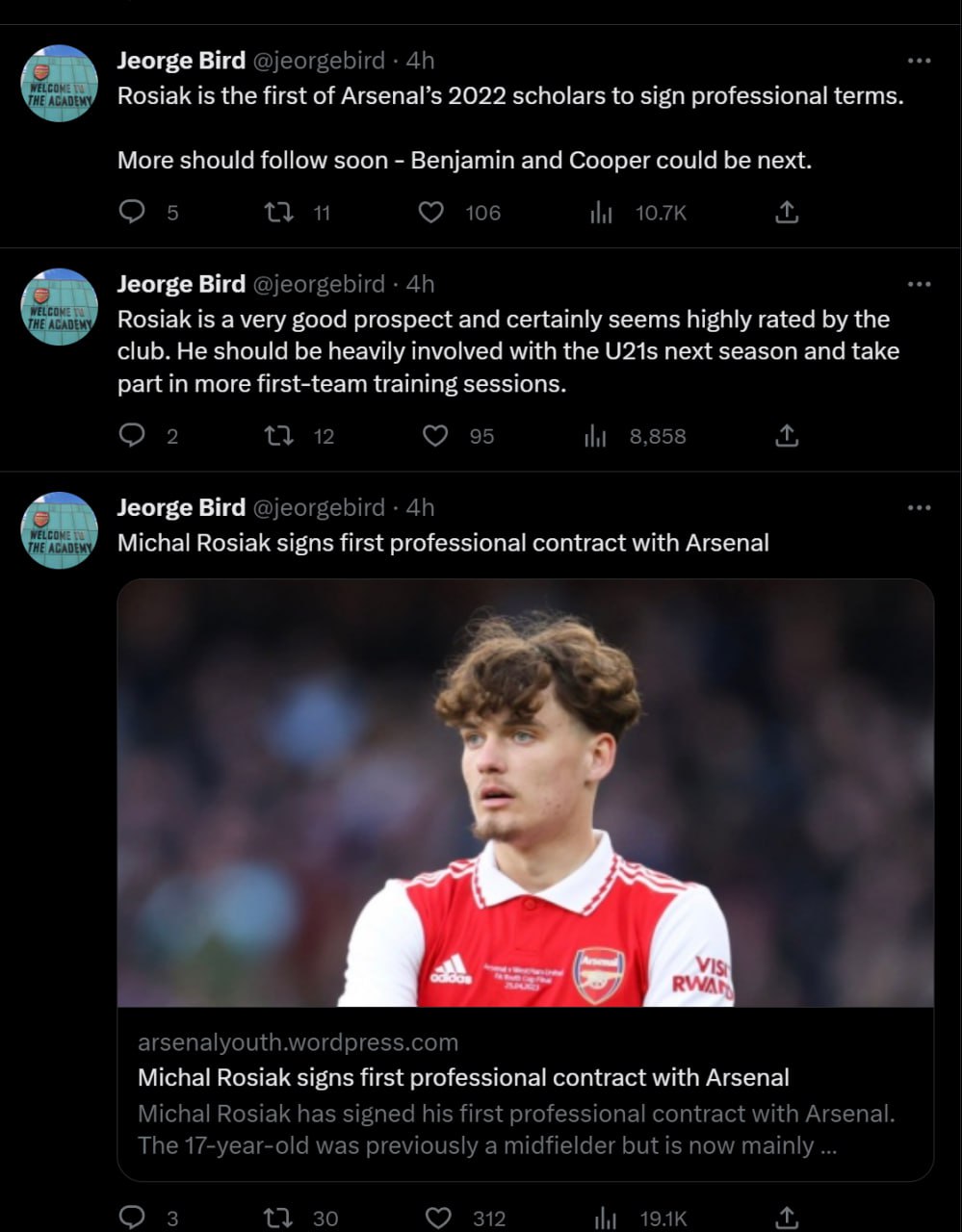962x1232 pixels.
Task: Retweet the 2022 scholars tweet
Action: pos(279,212)
